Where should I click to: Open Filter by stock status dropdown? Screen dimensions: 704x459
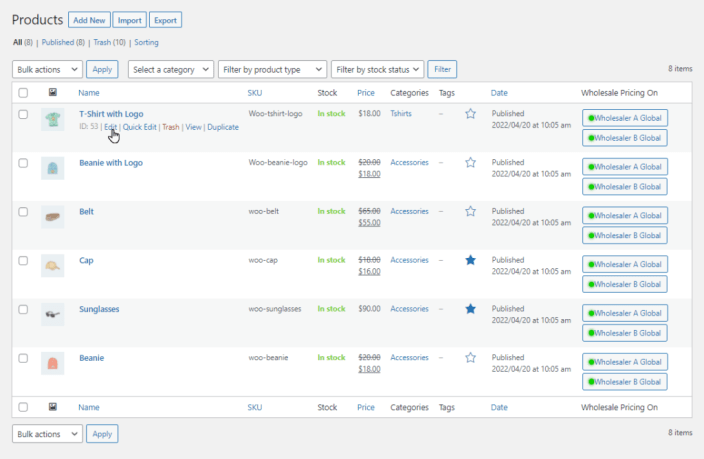point(377,69)
